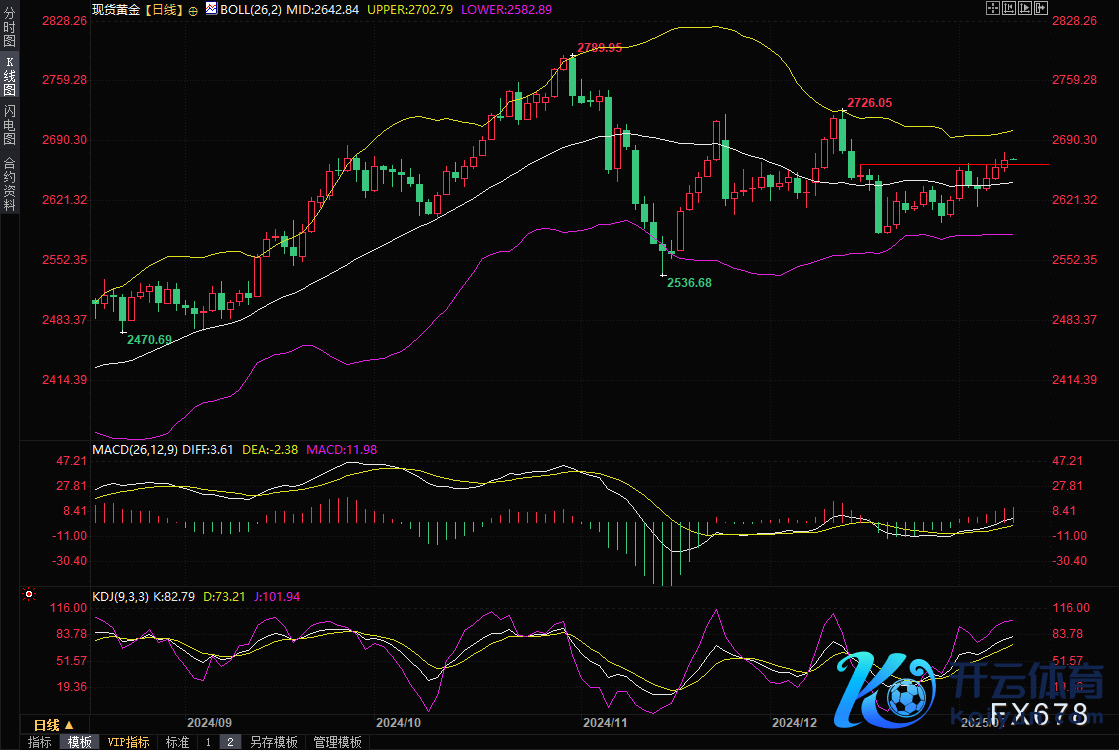Click the red circle marker beside KDJ

29,594
